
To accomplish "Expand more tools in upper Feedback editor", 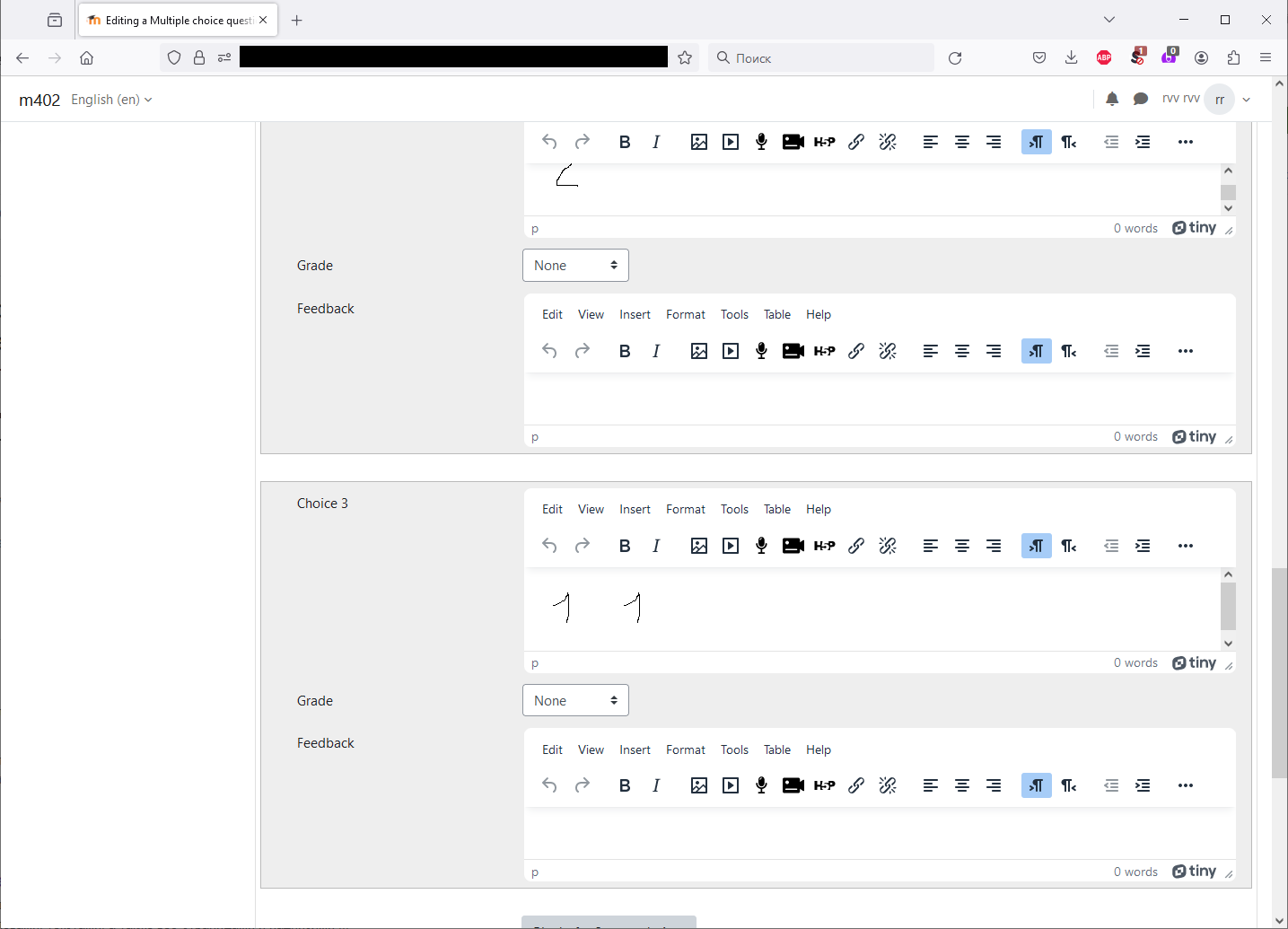I will click(x=1186, y=351).
